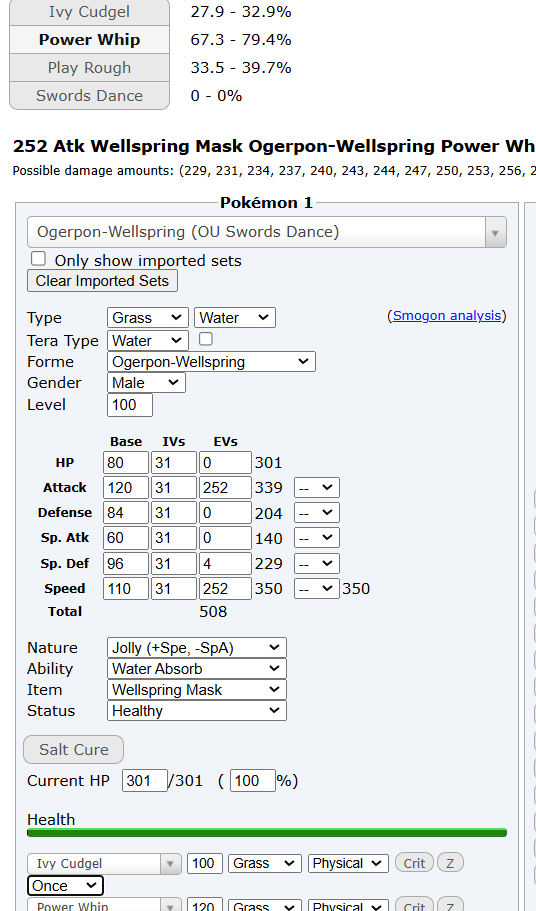Viewport: 536px width, 911px height.
Task: Toggle Z for Ivy Cudgel
Action: 450,863
